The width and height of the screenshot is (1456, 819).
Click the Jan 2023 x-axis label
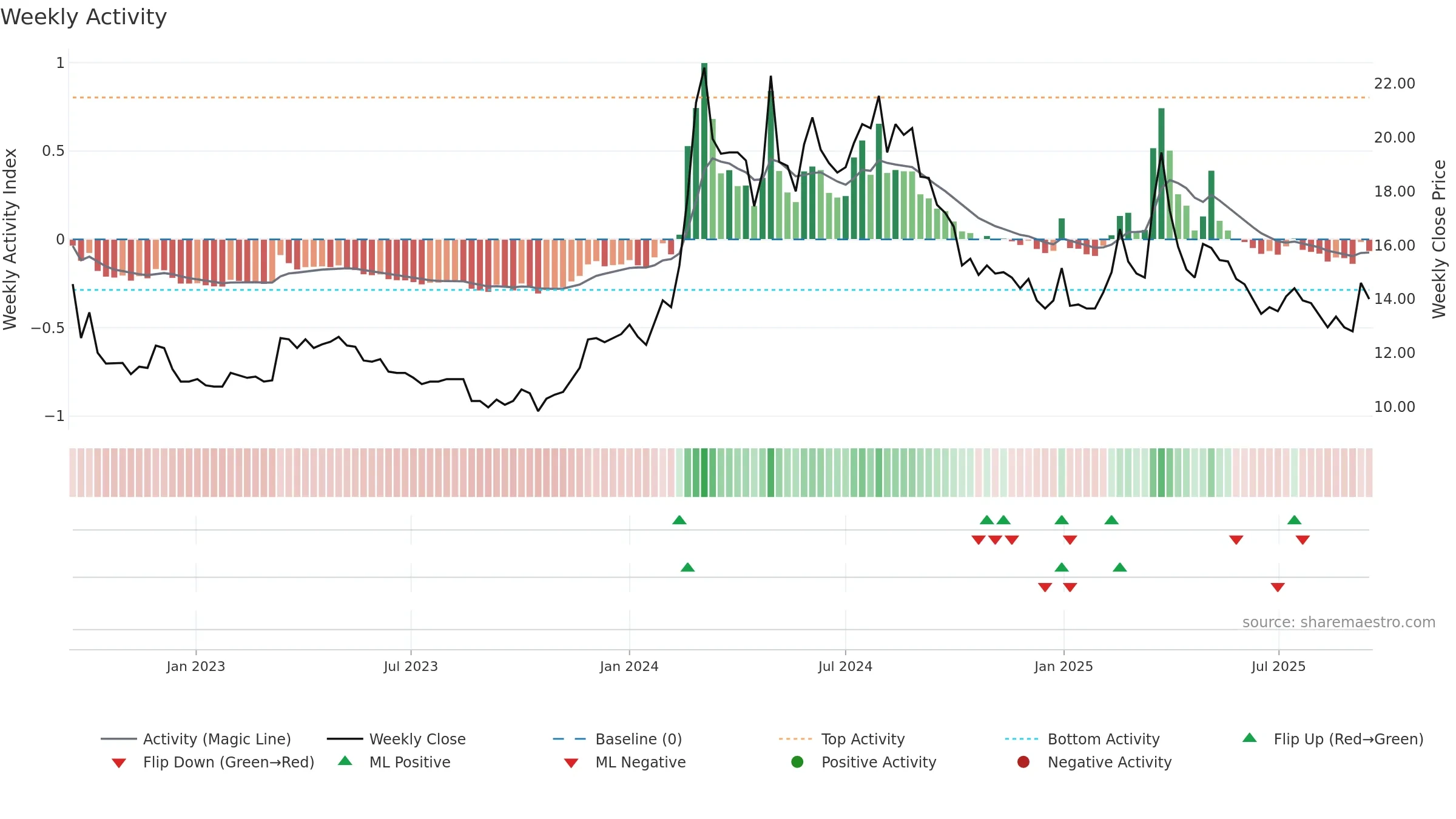pyautogui.click(x=196, y=666)
